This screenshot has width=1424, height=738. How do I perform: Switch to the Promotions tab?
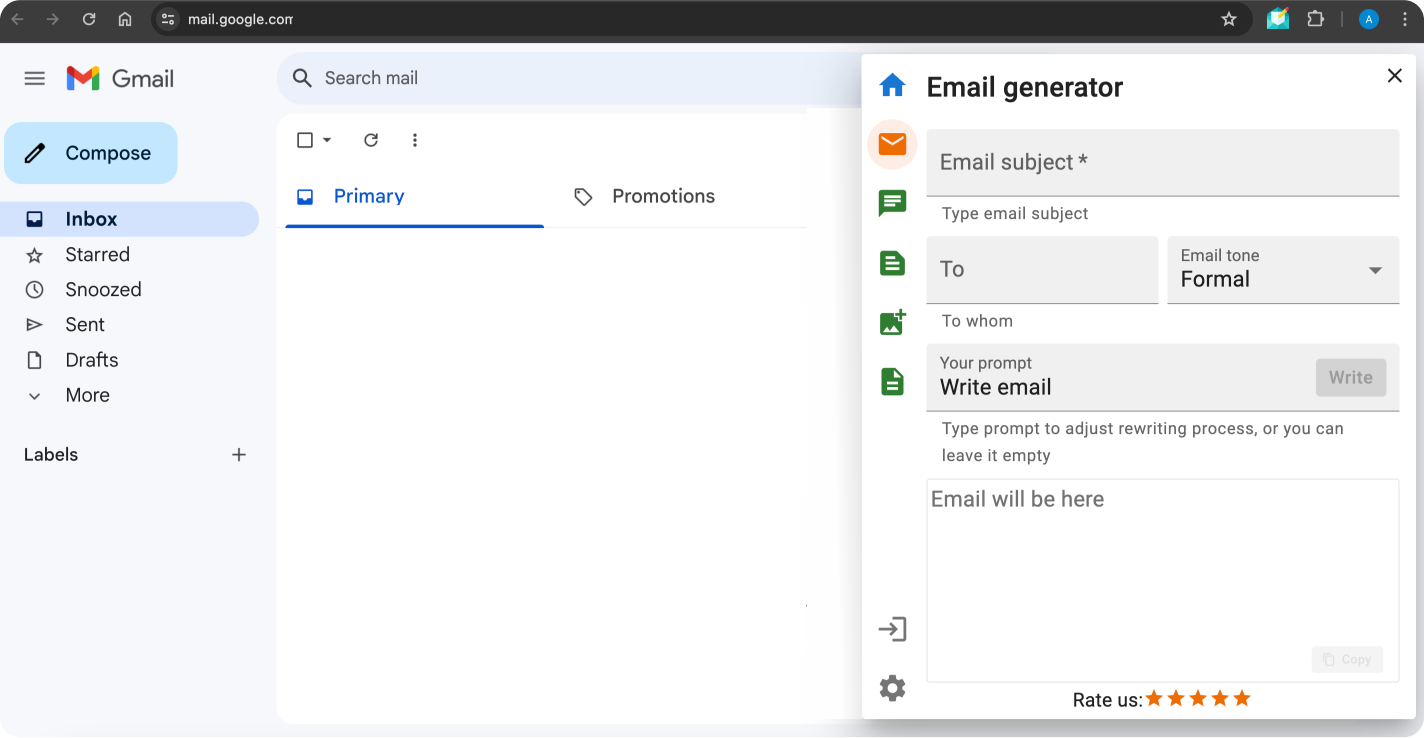pos(662,196)
